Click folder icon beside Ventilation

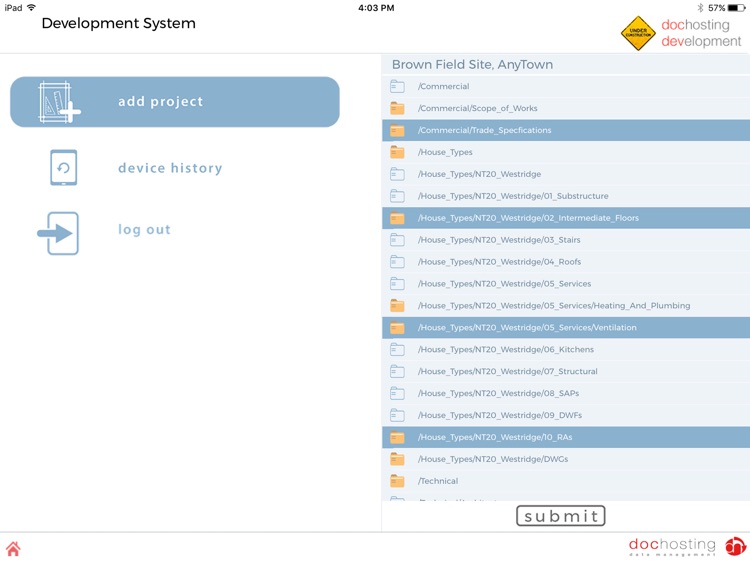click(x=397, y=328)
